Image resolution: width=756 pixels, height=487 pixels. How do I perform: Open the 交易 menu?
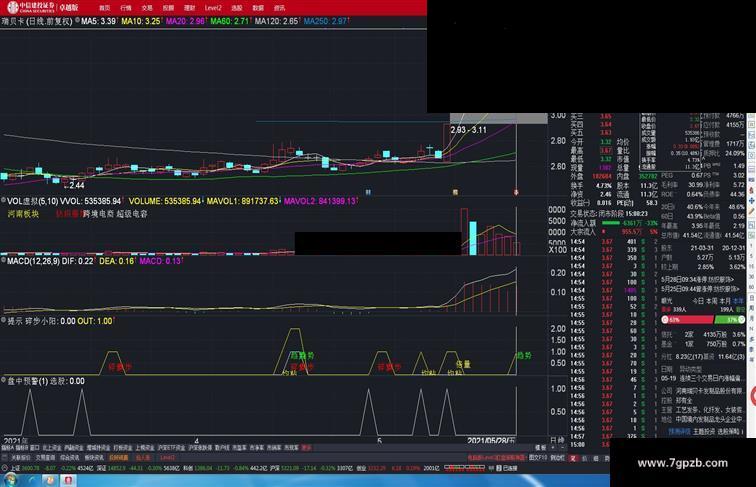pyautogui.click(x=147, y=8)
